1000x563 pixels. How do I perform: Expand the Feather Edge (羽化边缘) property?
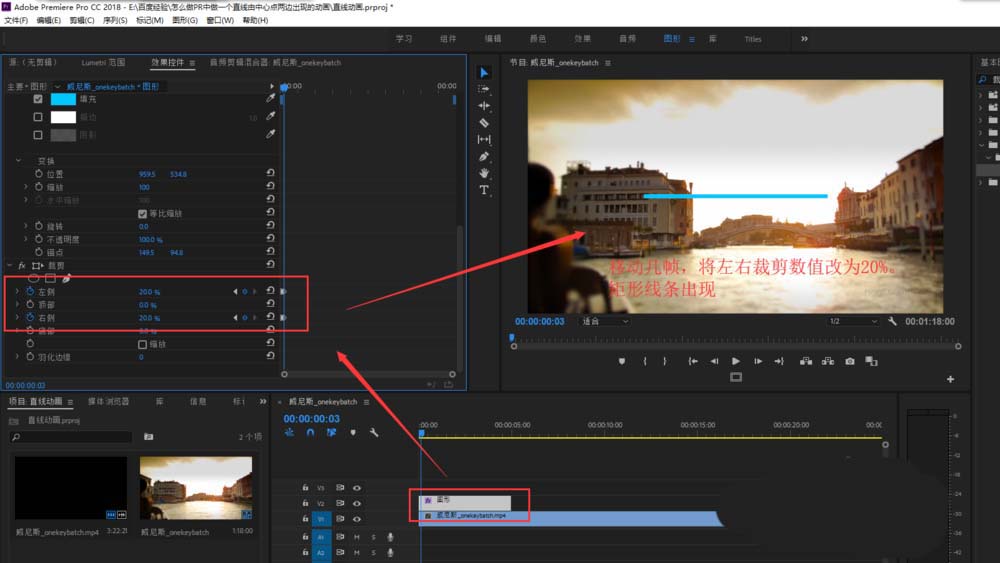(x=17, y=357)
